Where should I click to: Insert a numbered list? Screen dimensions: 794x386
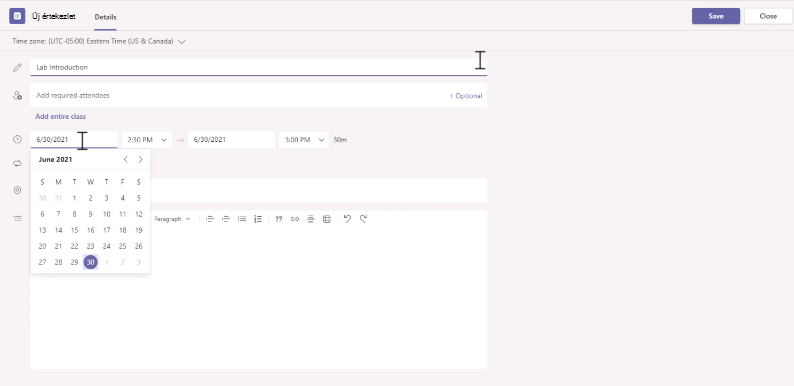258,219
